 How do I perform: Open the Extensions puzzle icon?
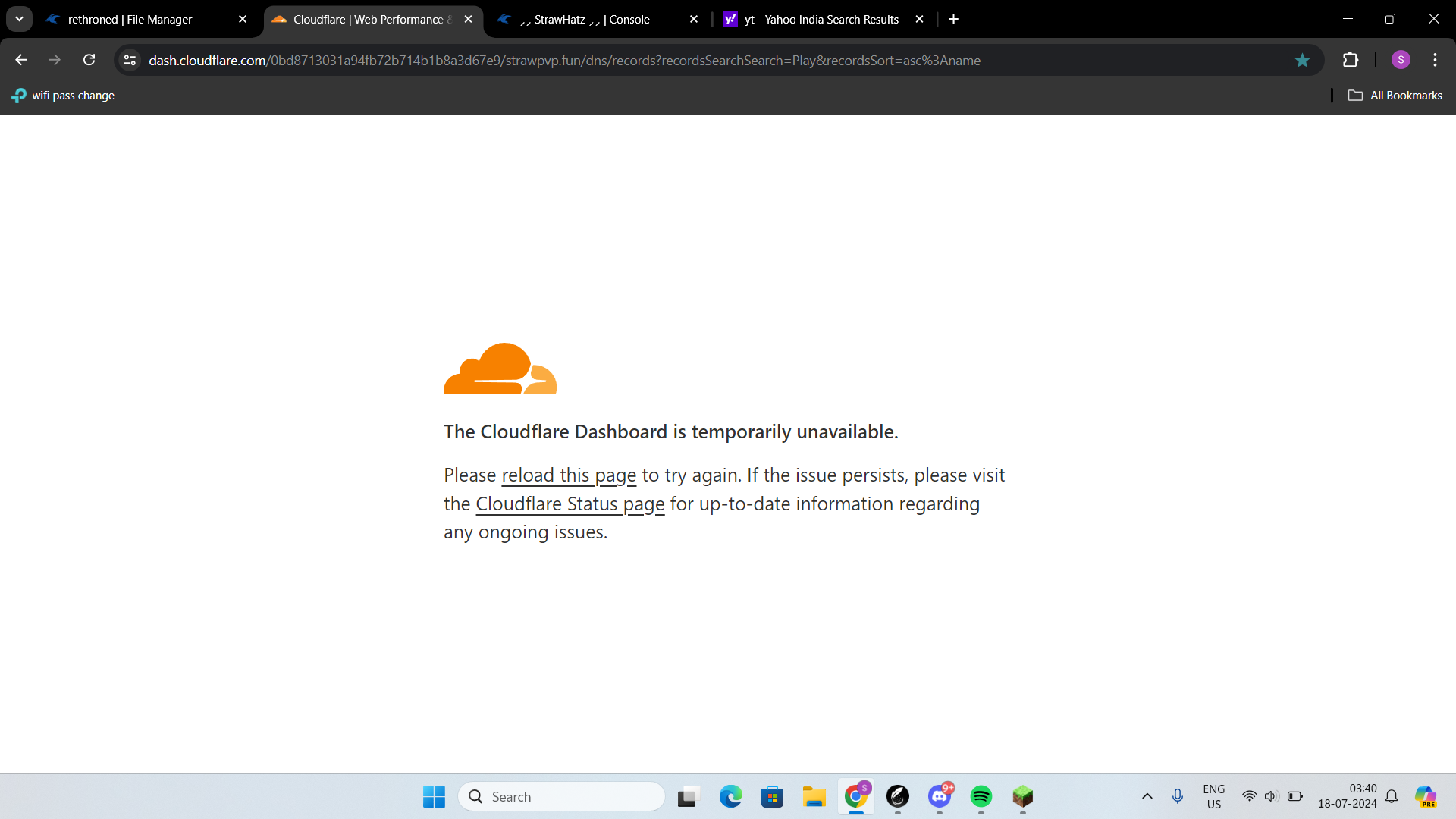1351,60
